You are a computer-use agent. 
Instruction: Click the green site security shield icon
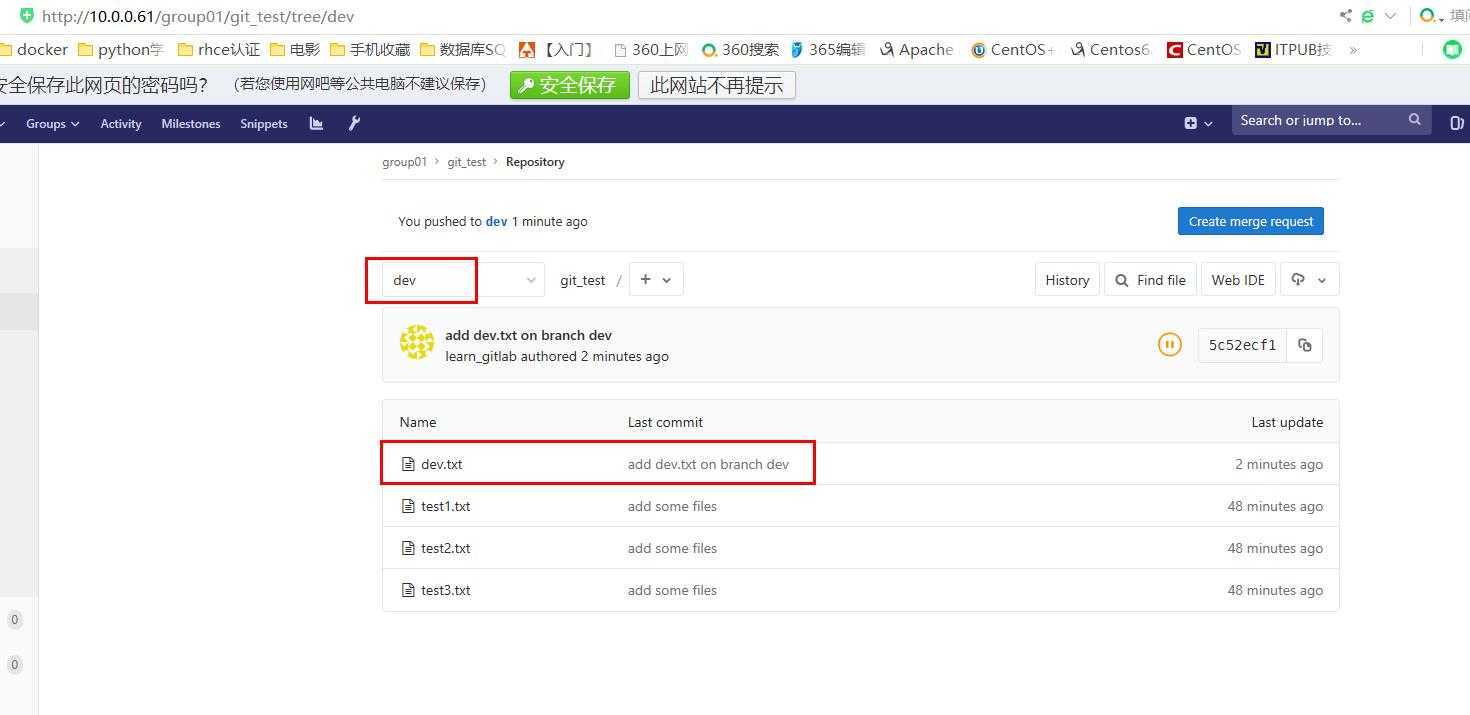pos(26,15)
